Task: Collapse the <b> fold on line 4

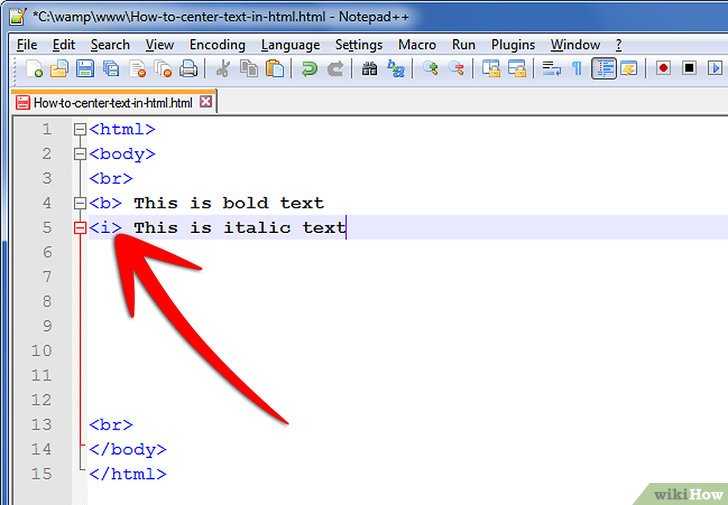Action: [x=80, y=203]
